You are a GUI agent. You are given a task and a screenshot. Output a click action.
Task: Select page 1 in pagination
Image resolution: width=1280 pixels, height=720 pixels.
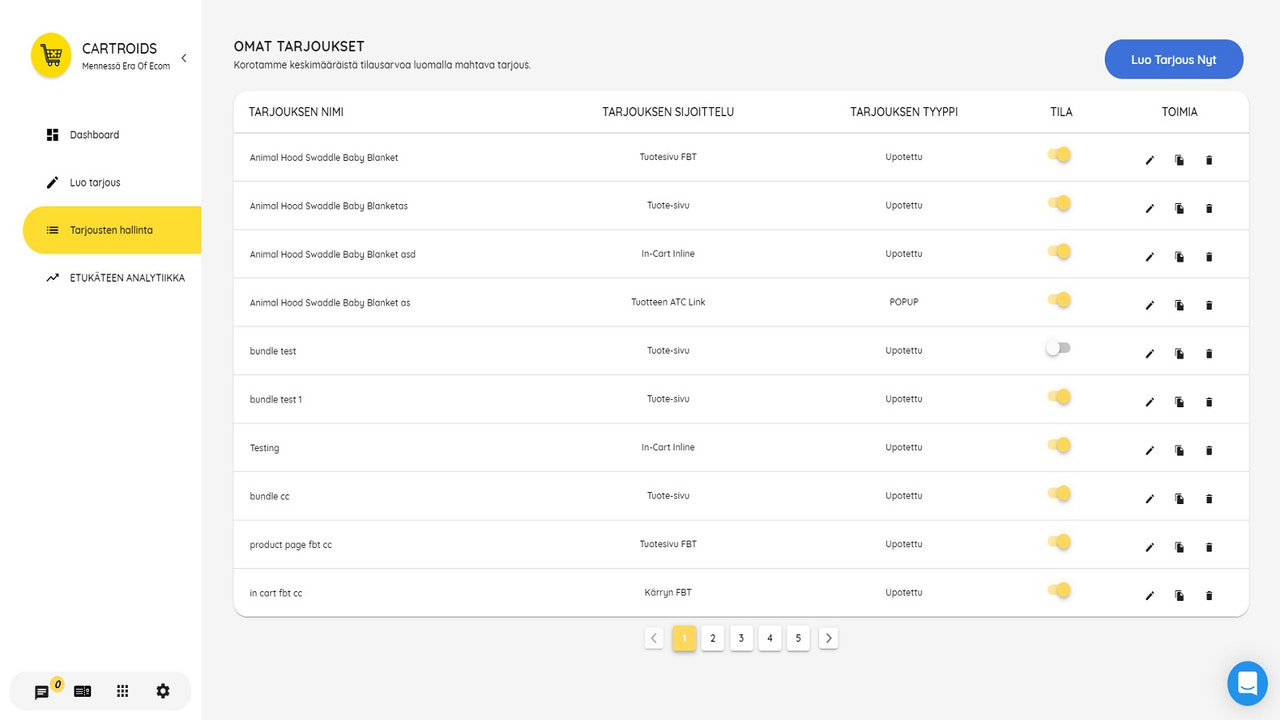684,638
